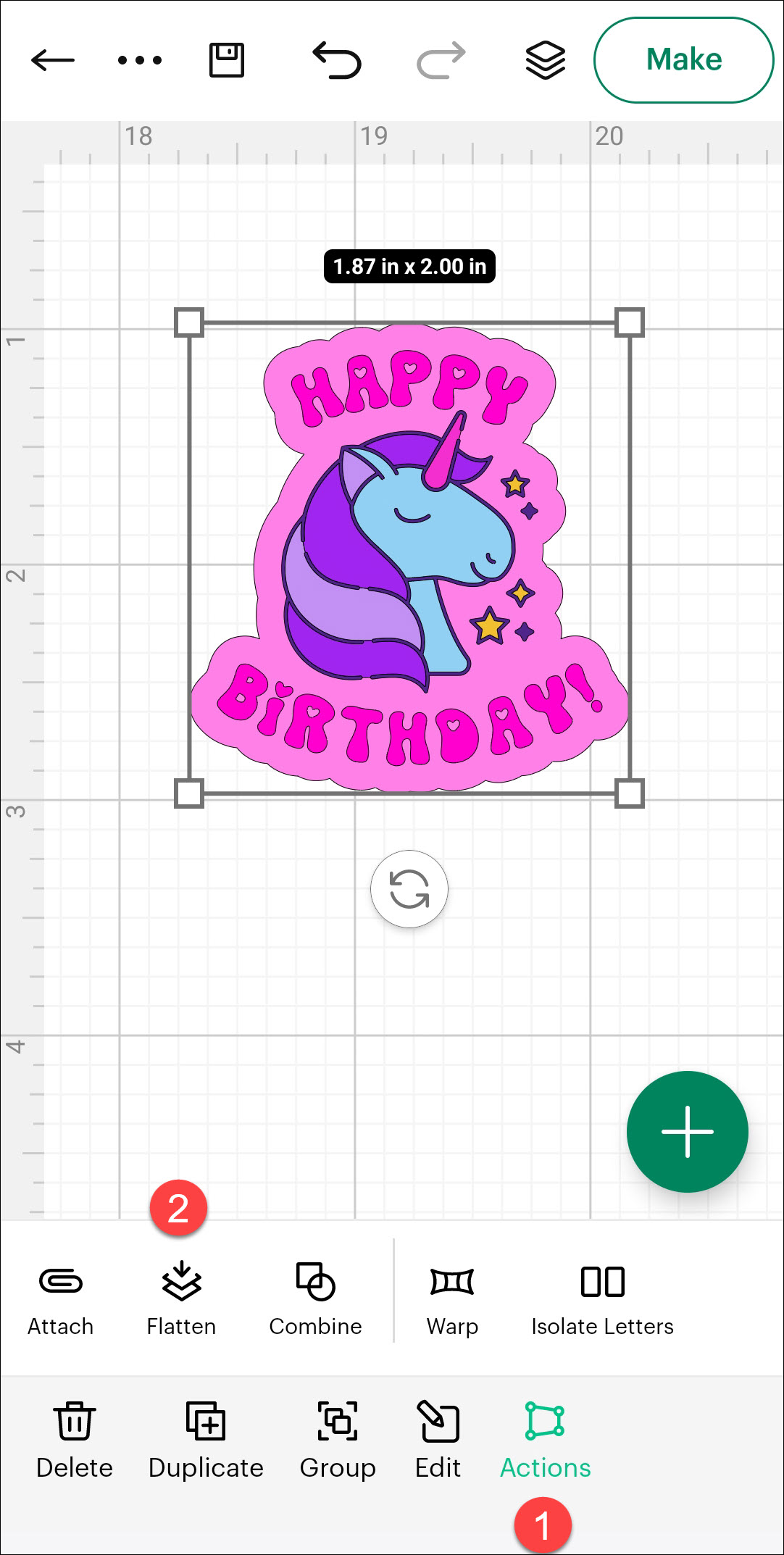Redo the previously undone action
The width and height of the screenshot is (784, 1555).
(x=441, y=60)
